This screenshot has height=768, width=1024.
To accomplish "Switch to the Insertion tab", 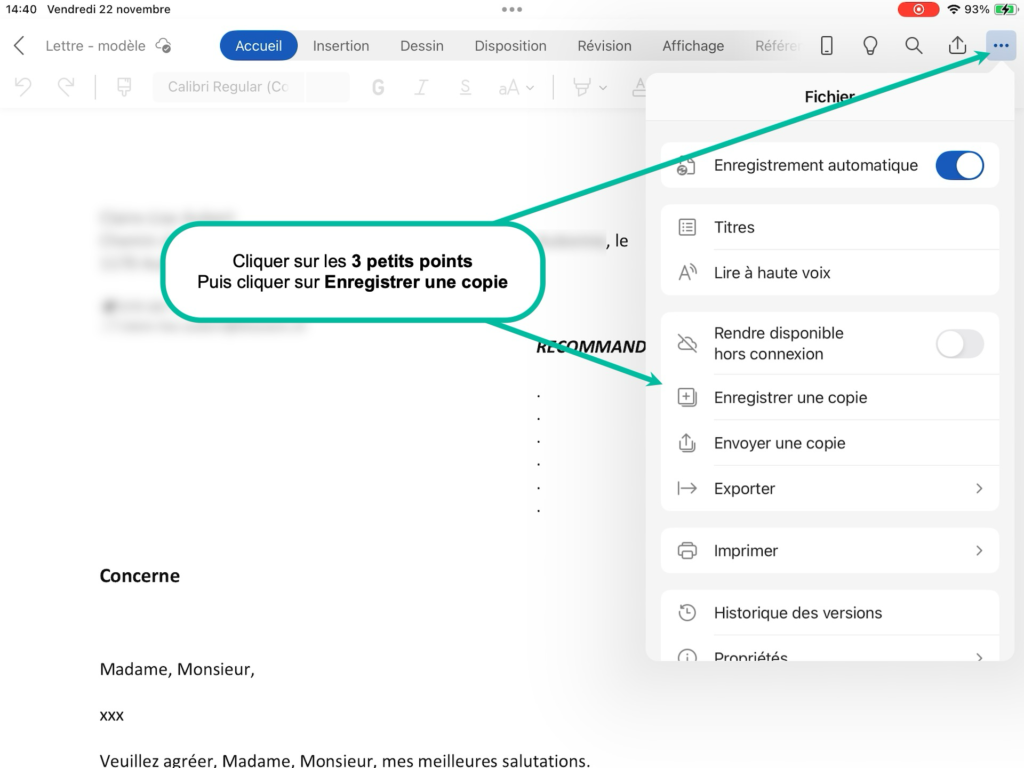I will 341,46.
